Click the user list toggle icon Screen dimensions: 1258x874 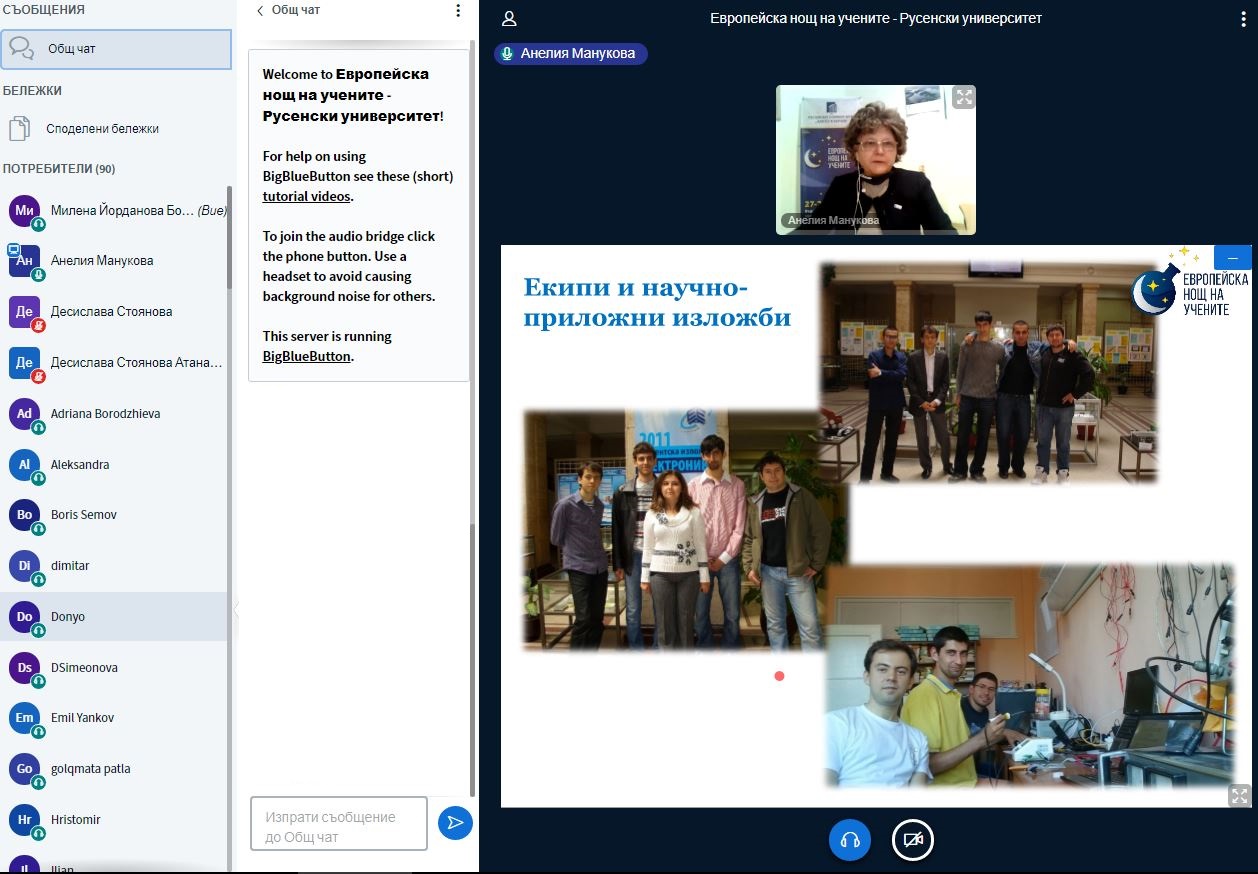tap(509, 19)
